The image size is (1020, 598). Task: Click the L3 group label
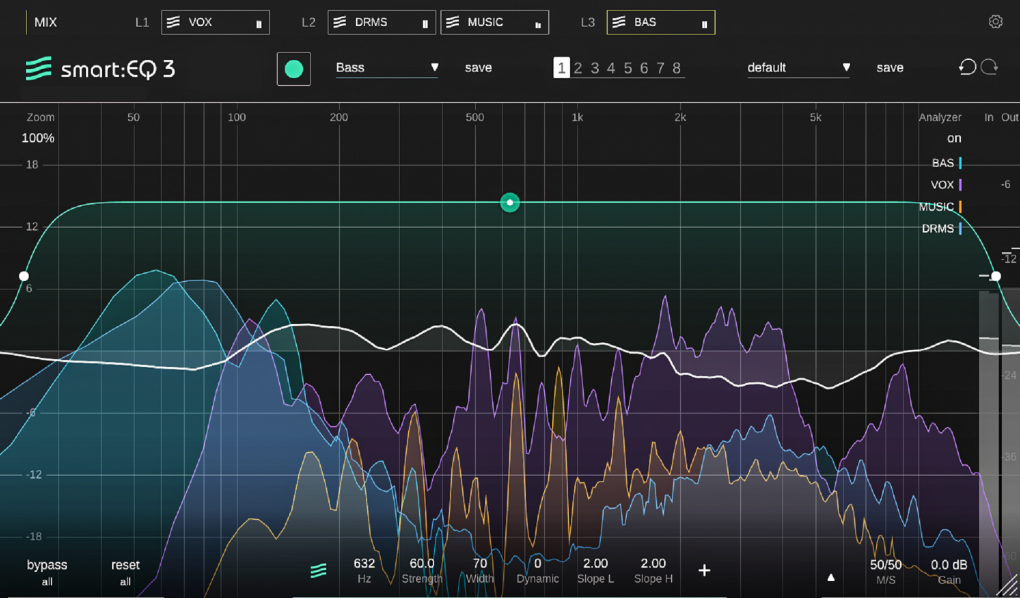coord(587,22)
